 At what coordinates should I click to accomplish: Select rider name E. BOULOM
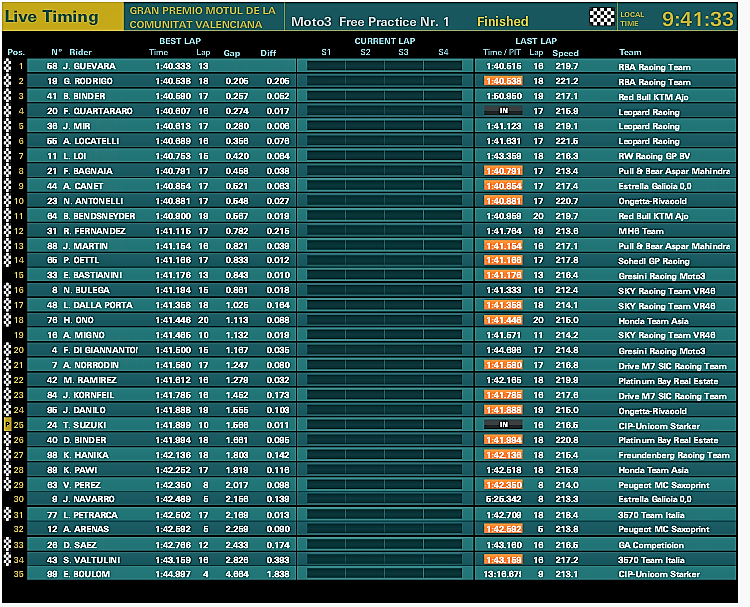pos(87,574)
